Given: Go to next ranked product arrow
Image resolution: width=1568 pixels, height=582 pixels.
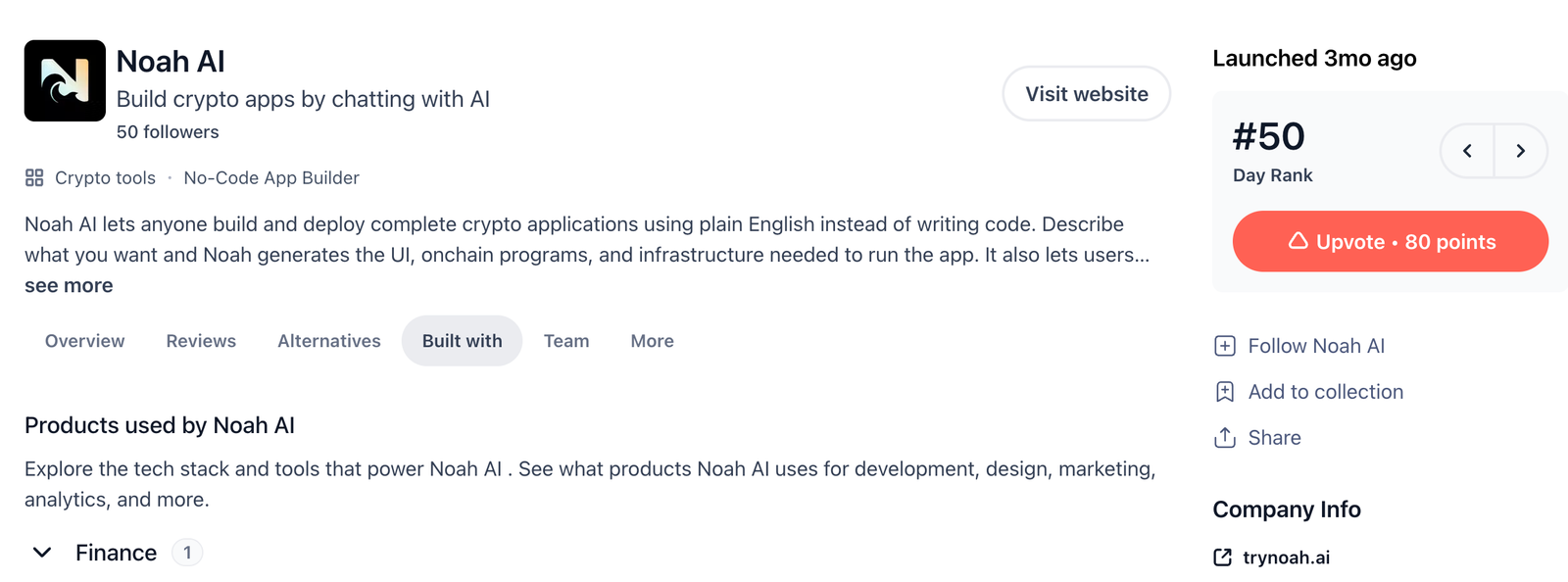Looking at the screenshot, I should [1521, 151].
